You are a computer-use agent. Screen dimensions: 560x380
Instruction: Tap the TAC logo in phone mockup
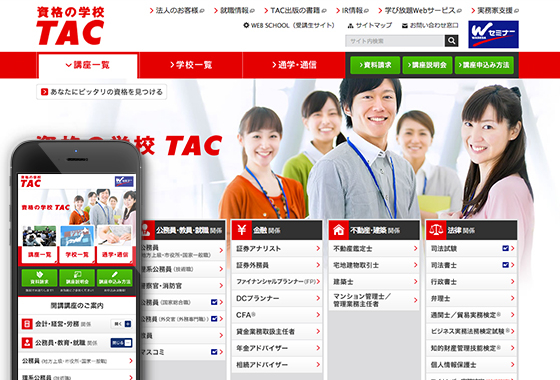pos(31,181)
